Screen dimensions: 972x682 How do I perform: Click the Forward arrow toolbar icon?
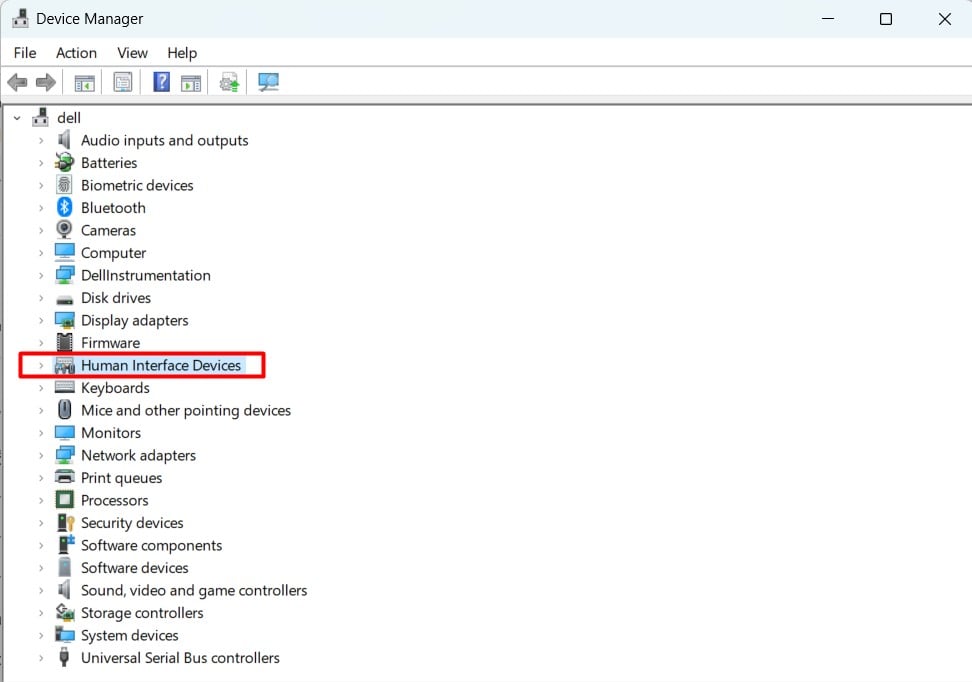coord(46,82)
